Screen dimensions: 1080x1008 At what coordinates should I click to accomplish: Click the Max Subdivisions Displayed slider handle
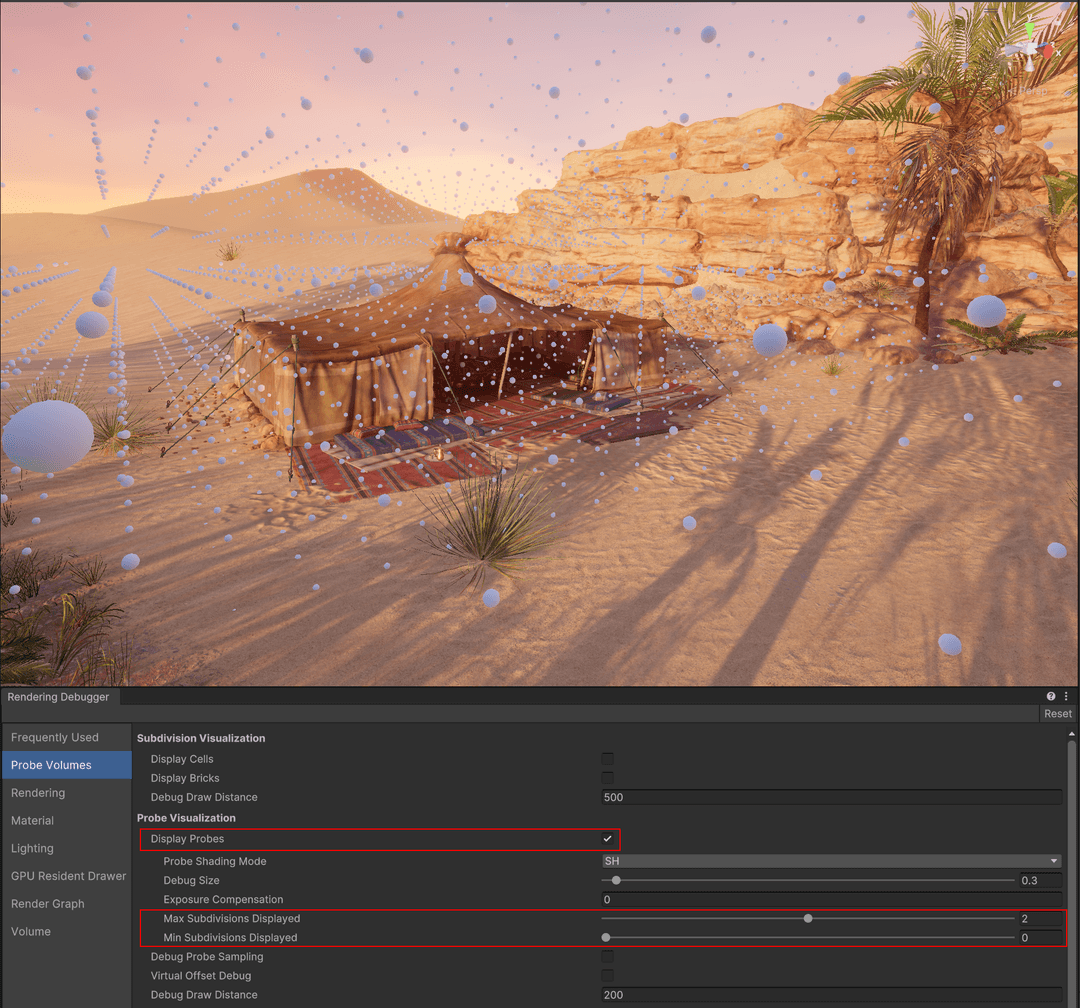(x=808, y=918)
